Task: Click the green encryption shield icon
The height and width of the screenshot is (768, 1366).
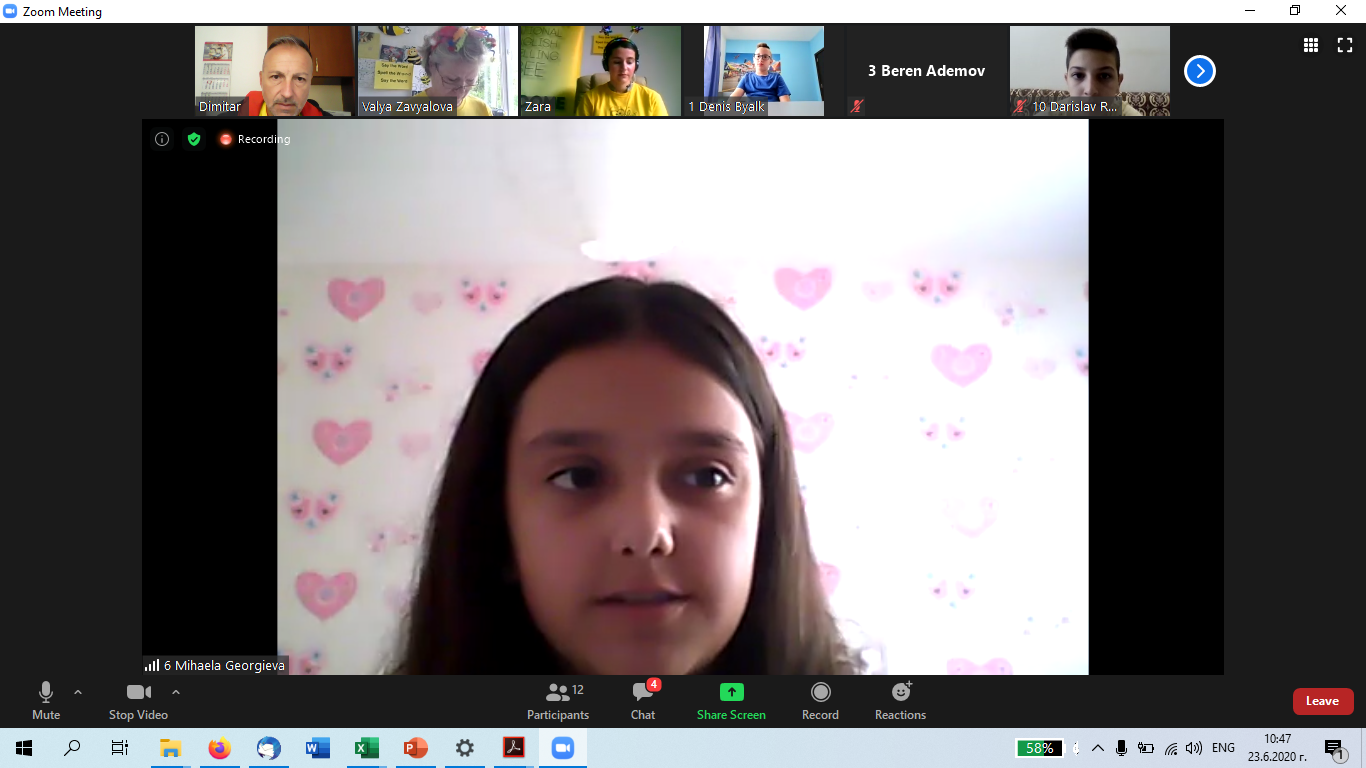Action: coord(194,139)
